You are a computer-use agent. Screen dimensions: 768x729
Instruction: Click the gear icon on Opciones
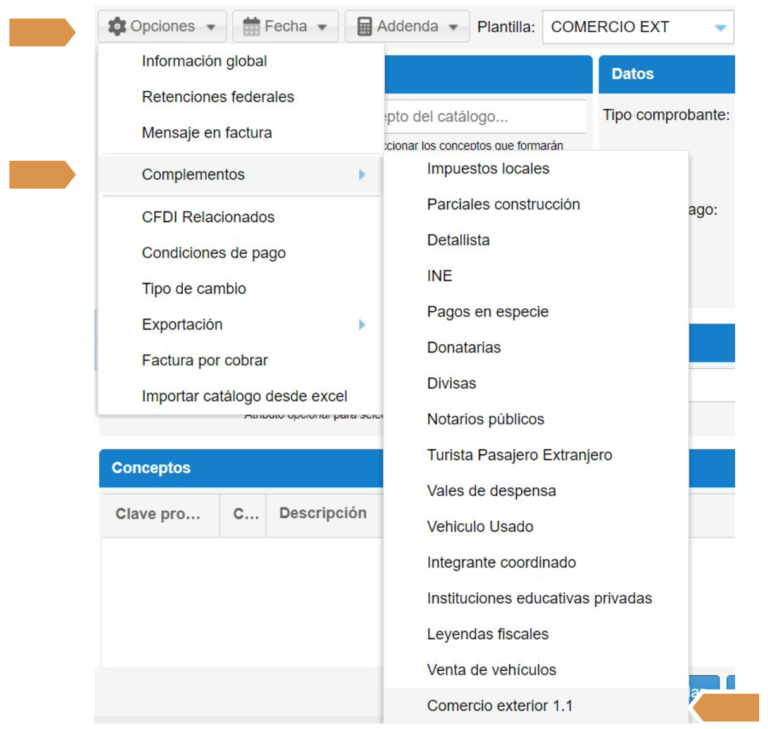click(117, 27)
